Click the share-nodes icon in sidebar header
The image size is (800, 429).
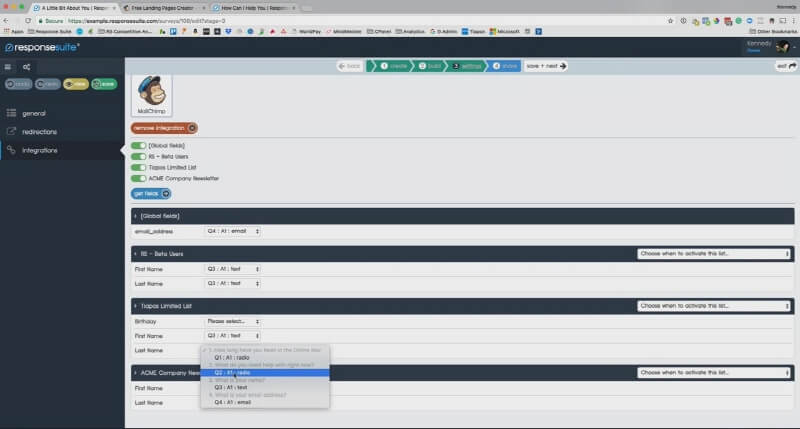27,67
